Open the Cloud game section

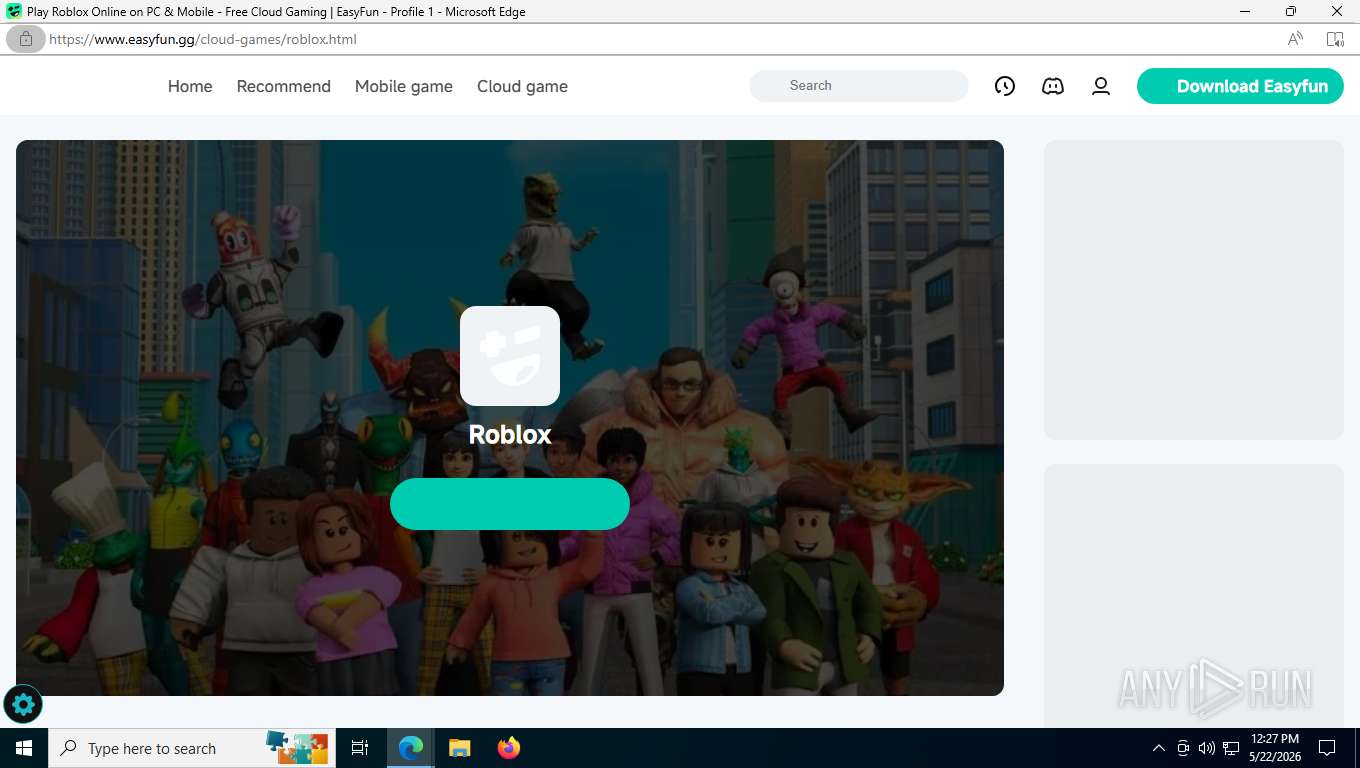point(522,86)
